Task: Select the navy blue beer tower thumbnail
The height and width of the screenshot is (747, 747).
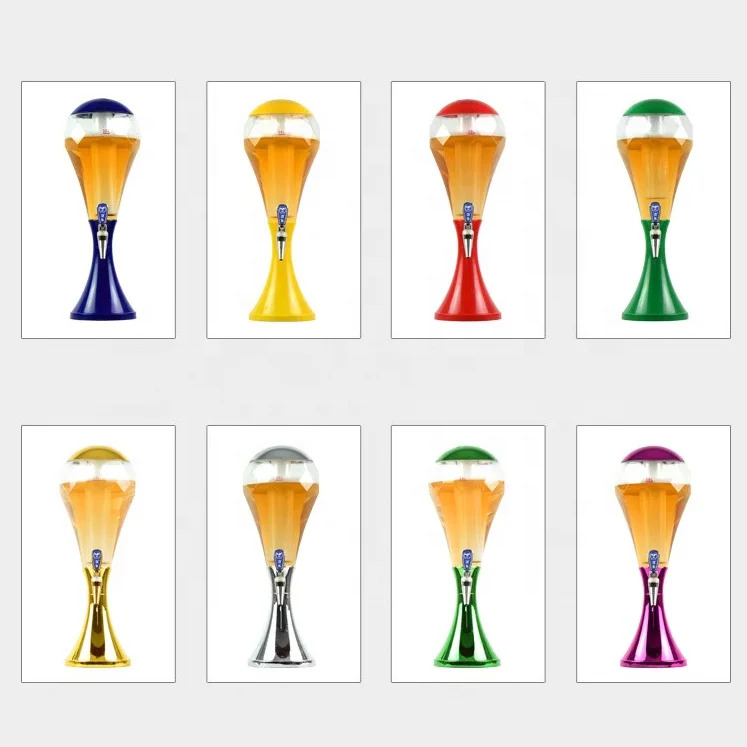Action: pyautogui.click(x=98, y=210)
